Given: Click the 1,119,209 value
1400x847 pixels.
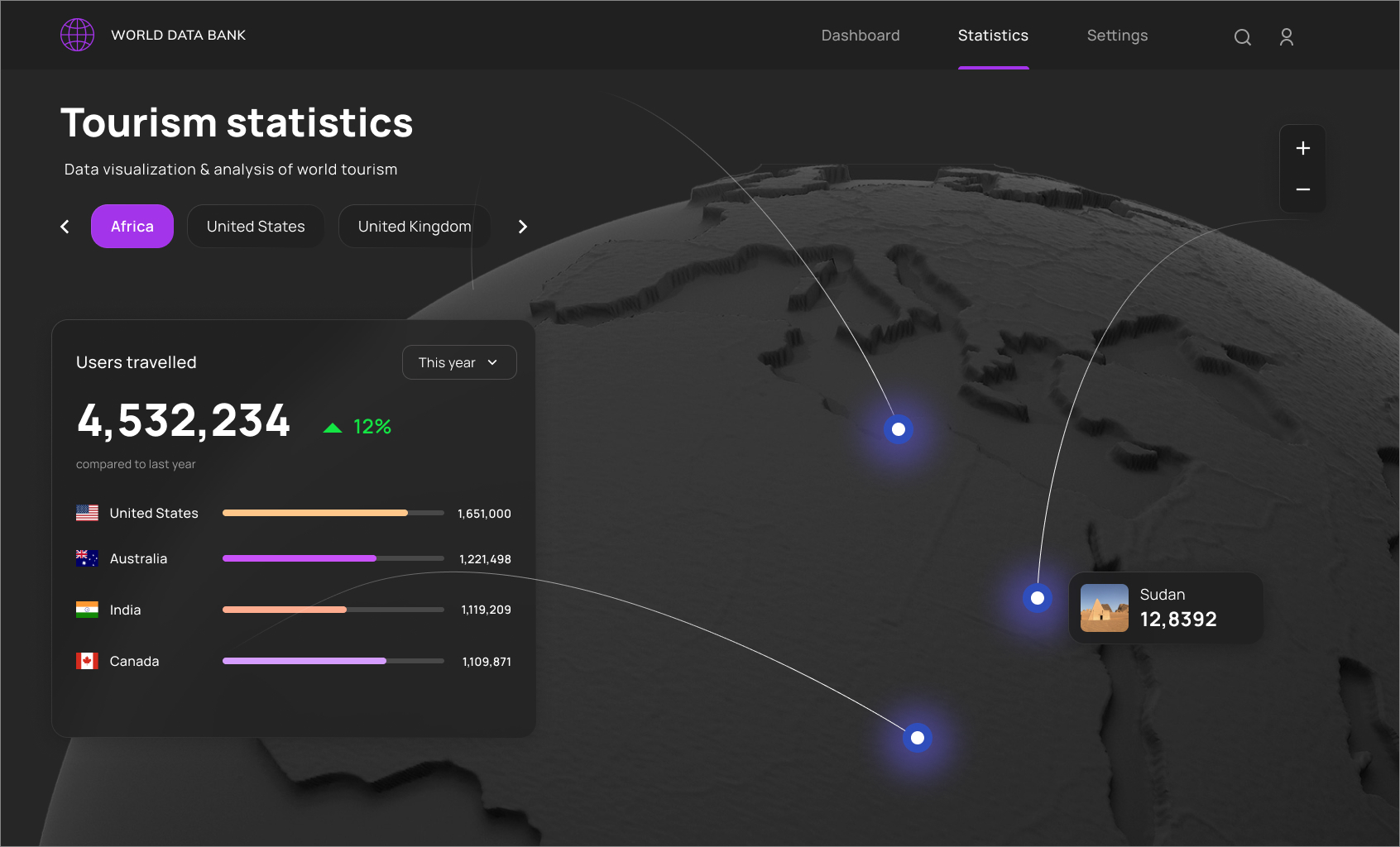Looking at the screenshot, I should 486,610.
